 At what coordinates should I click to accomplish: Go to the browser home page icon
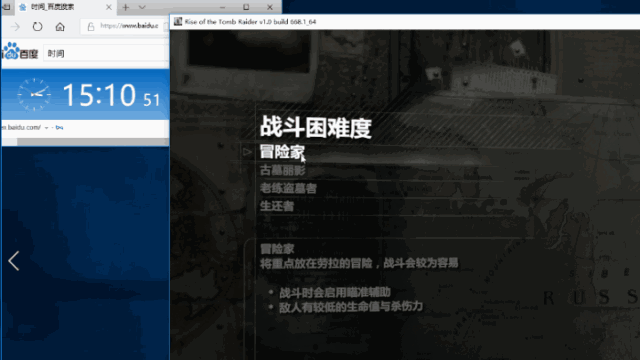[x=60, y=27]
